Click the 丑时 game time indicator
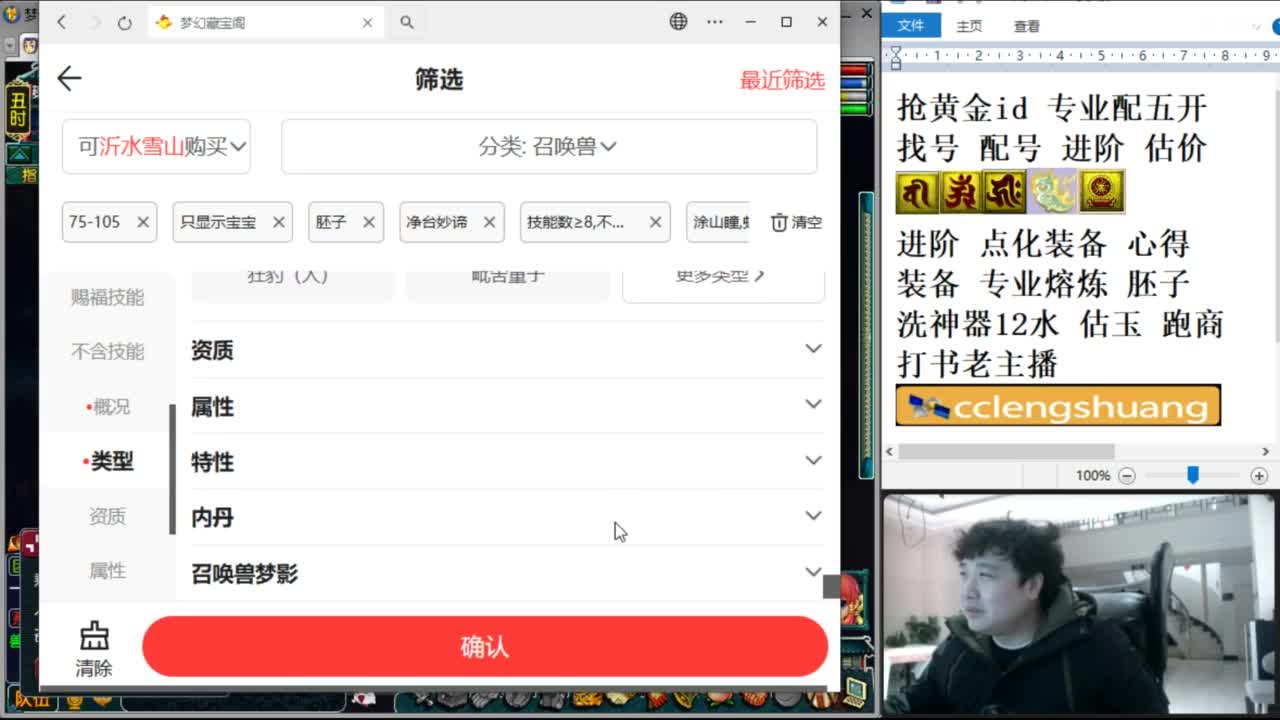 [x=18, y=110]
